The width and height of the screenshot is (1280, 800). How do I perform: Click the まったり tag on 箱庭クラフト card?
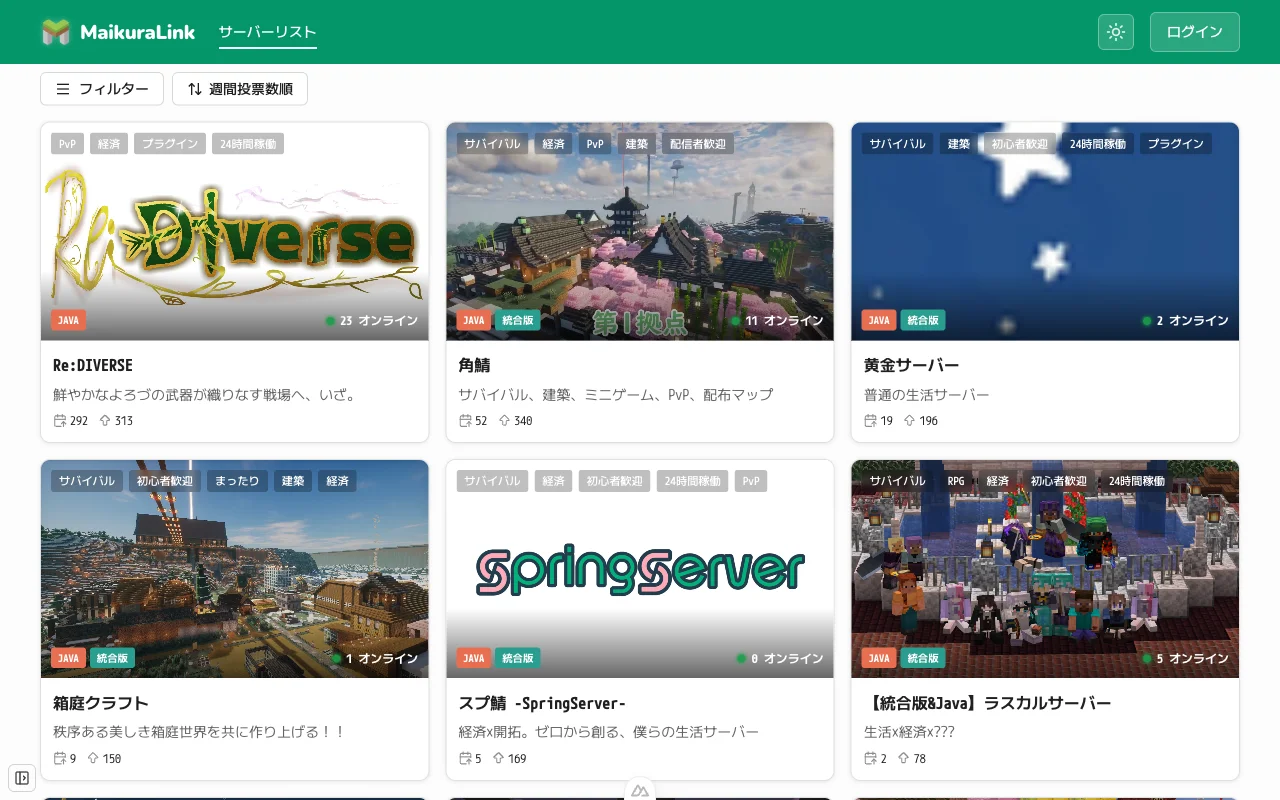[x=238, y=481]
